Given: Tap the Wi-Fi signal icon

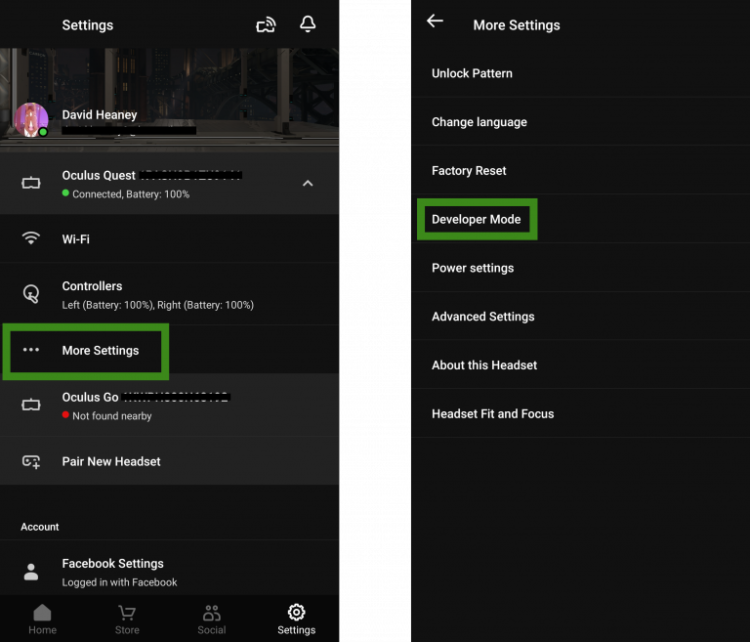Looking at the screenshot, I should [31, 238].
